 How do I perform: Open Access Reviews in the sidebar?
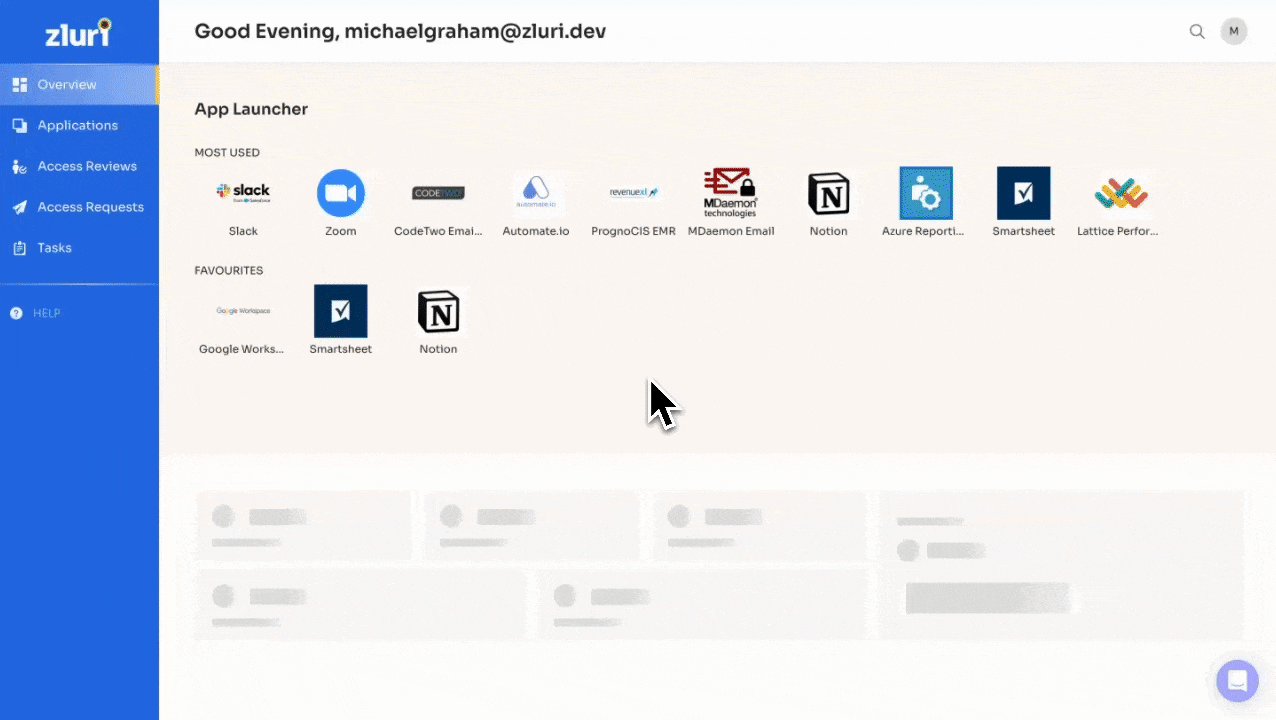click(79, 167)
